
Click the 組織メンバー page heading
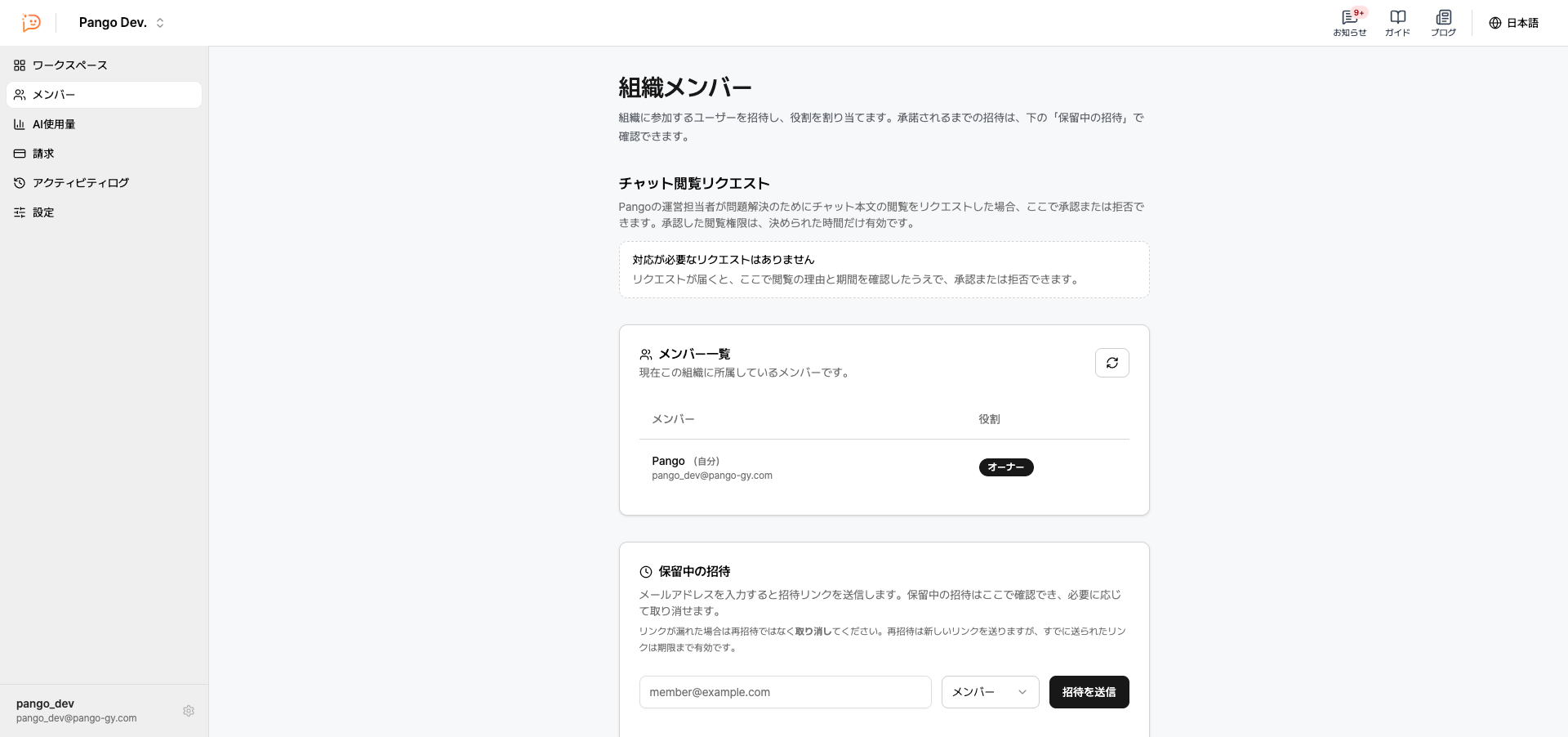685,87
